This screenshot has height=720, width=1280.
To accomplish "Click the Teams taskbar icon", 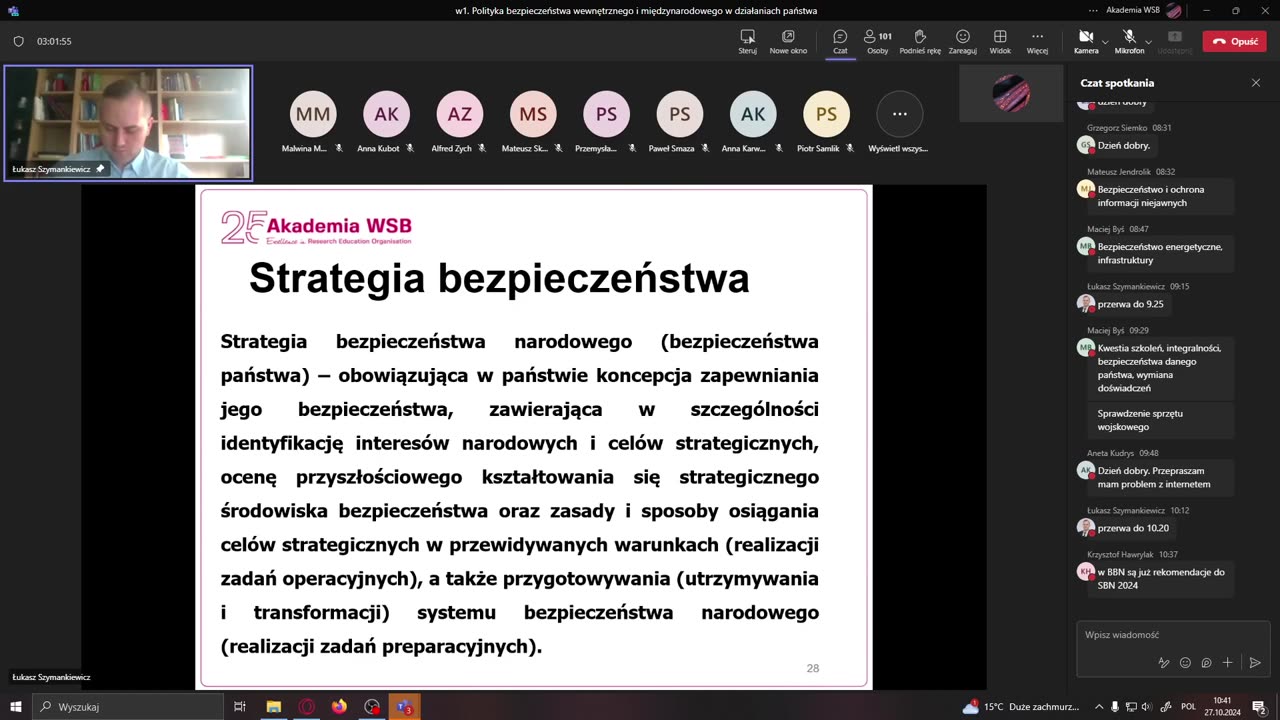I will click(404, 707).
